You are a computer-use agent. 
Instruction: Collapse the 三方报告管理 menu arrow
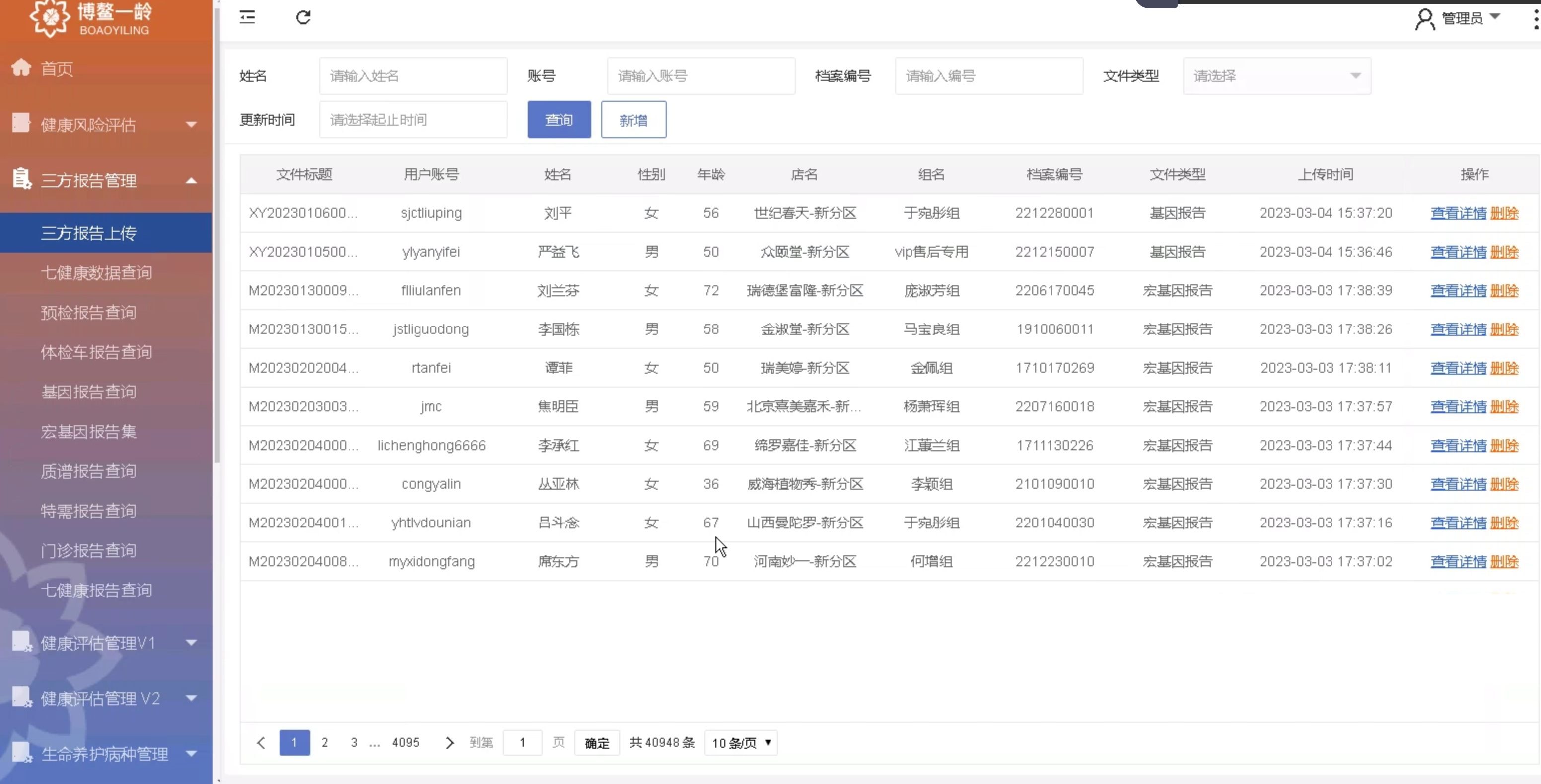(192, 180)
